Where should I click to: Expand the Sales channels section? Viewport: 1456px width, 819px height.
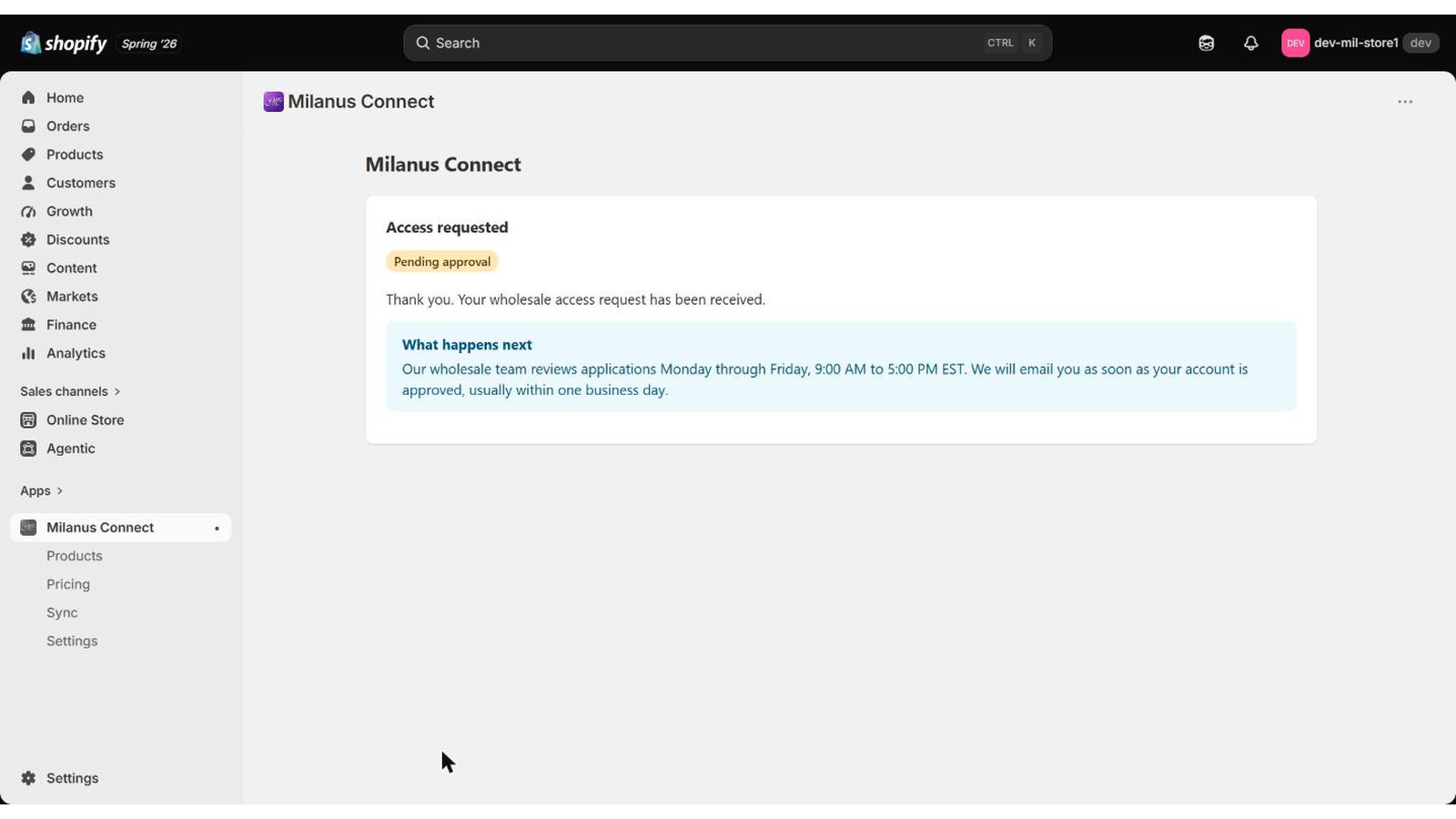[x=71, y=391]
